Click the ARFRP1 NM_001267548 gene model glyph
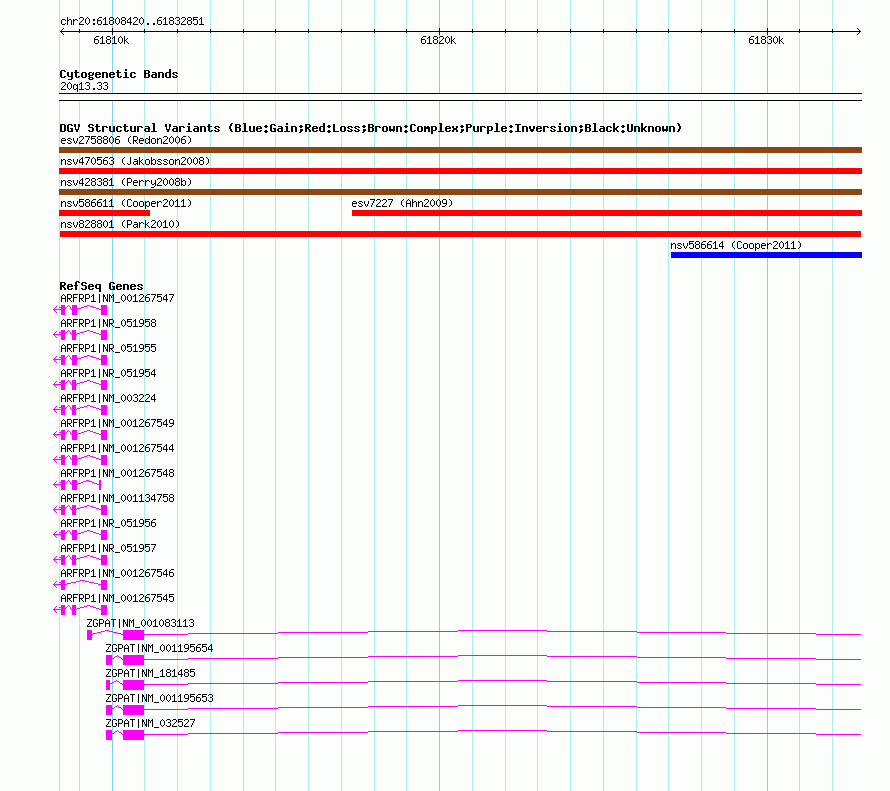 coord(77,485)
